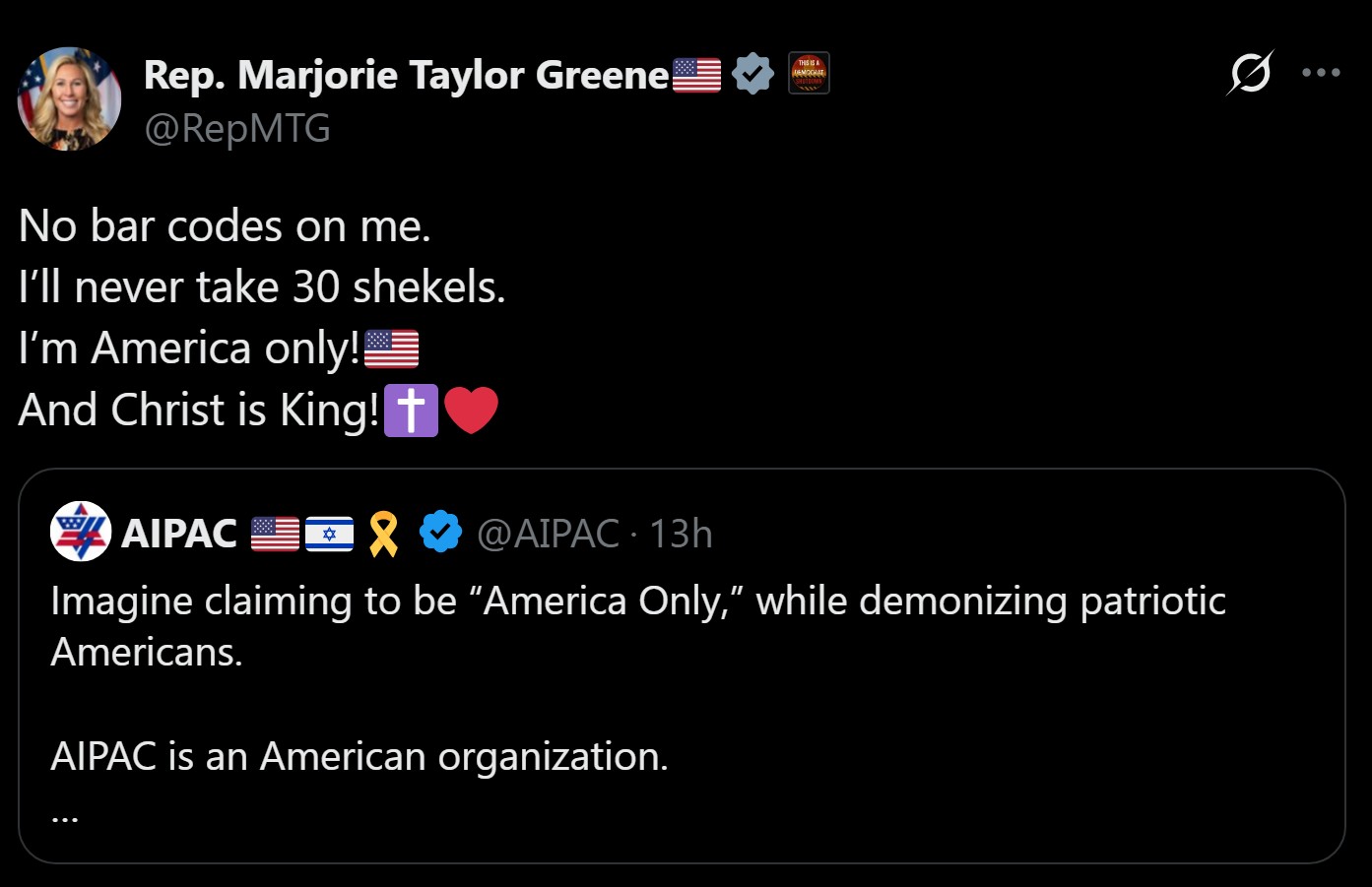Image resolution: width=1372 pixels, height=887 pixels.
Task: Click the gray verified badge beside Greene's name
Action: (x=752, y=74)
